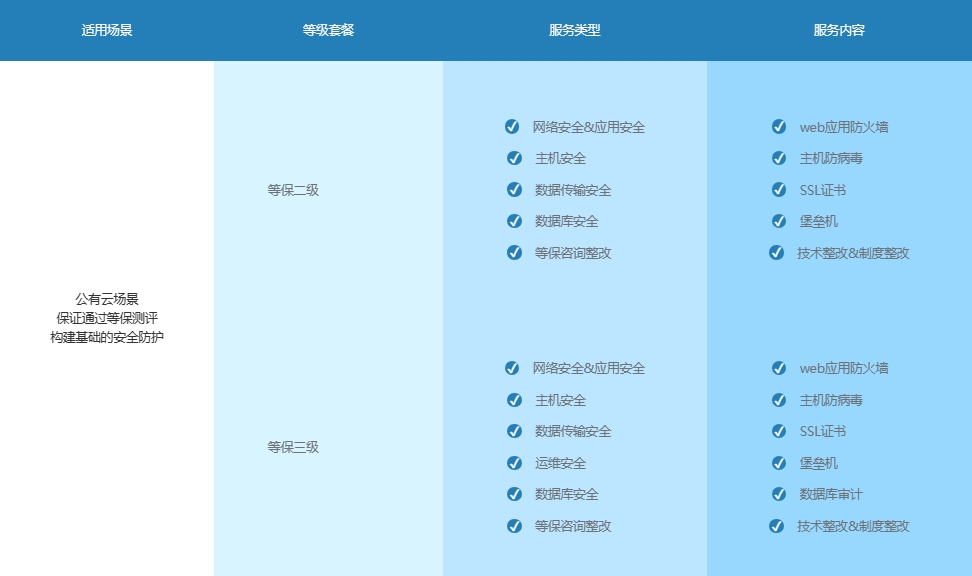
Task: Select the 适用场景 column header
Action: [107, 30]
